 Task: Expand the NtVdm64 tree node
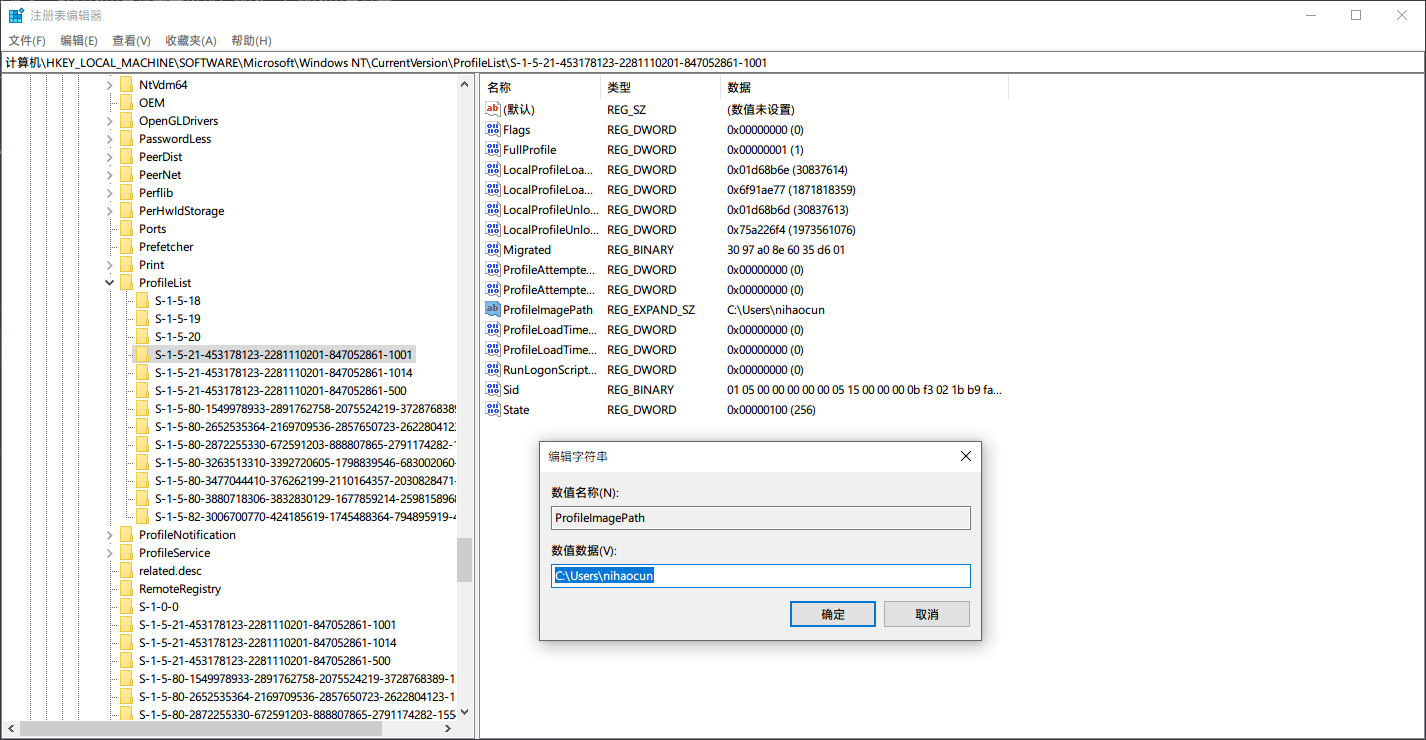click(x=109, y=85)
